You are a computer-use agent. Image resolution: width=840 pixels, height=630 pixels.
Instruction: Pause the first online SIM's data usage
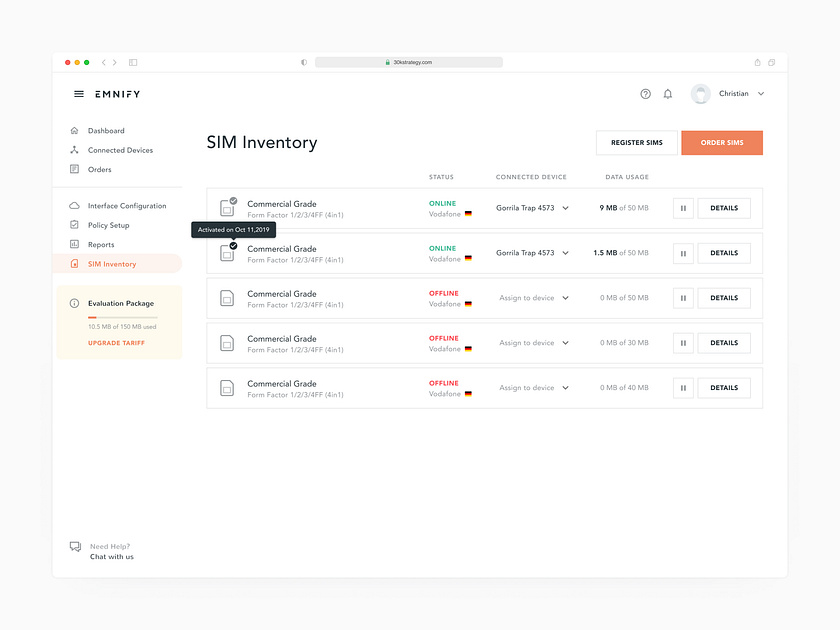pyautogui.click(x=683, y=208)
